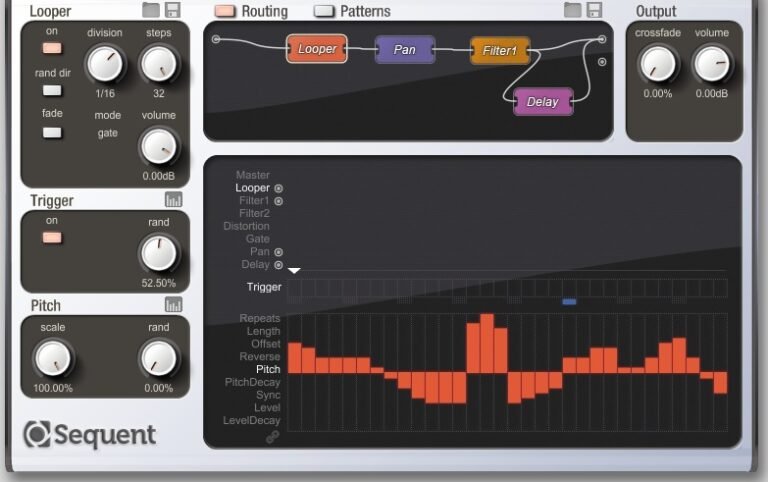Screen dimensions: 768x482
Task: Select Pan in module list
Action: coord(260,251)
